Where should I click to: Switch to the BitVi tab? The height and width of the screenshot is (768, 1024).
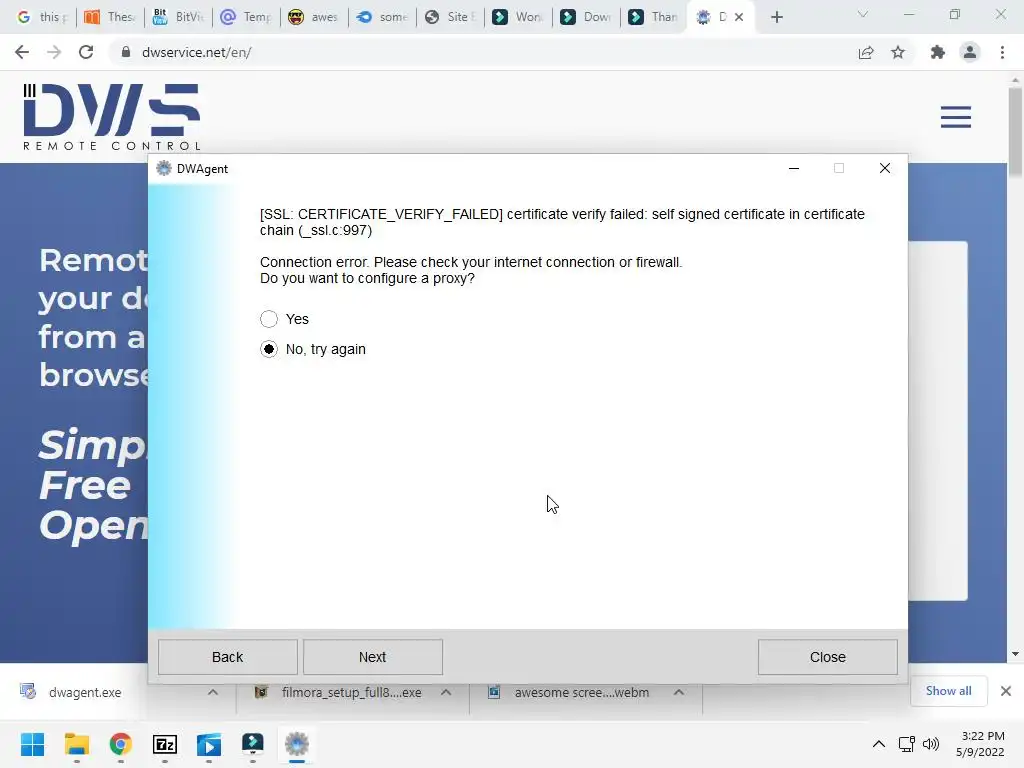pyautogui.click(x=178, y=17)
